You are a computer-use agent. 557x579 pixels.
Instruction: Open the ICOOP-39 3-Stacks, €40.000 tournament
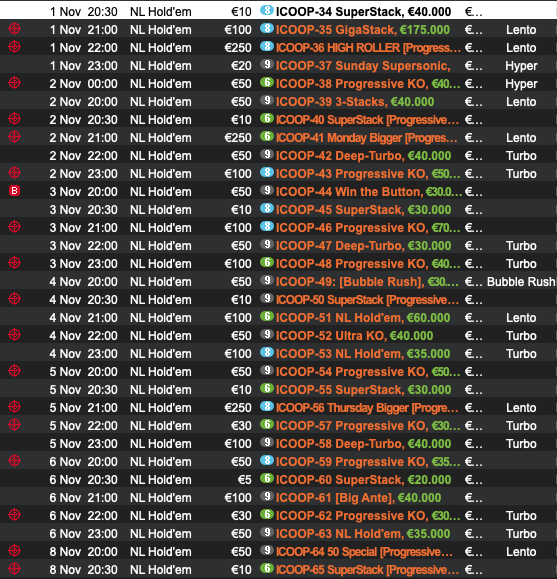coord(355,102)
